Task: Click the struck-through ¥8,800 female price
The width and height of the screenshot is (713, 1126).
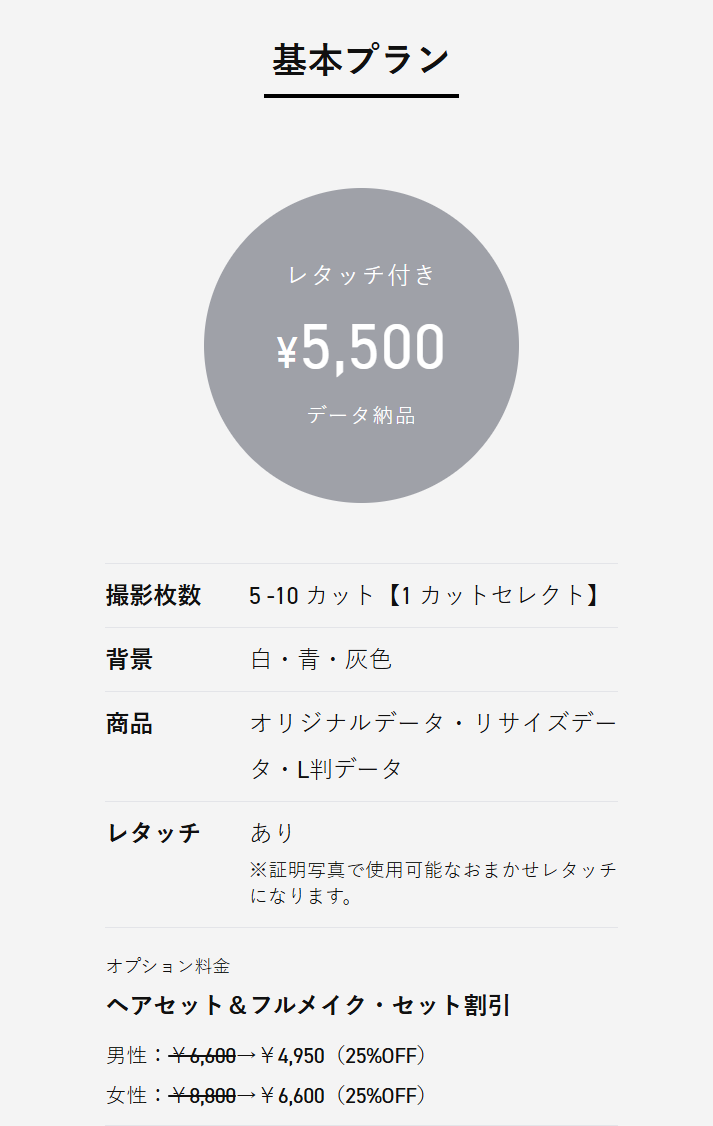Action: 202,1095
